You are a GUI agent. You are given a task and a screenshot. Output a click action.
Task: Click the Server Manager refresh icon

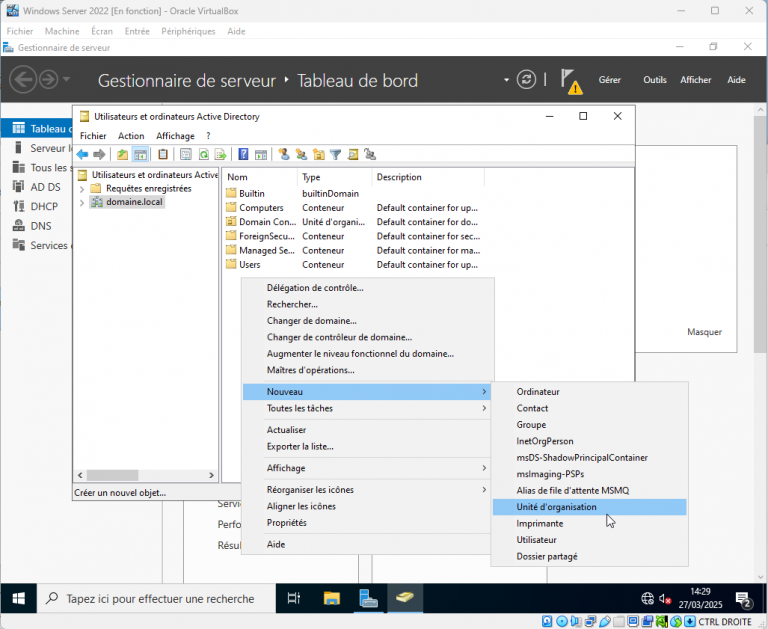point(527,79)
